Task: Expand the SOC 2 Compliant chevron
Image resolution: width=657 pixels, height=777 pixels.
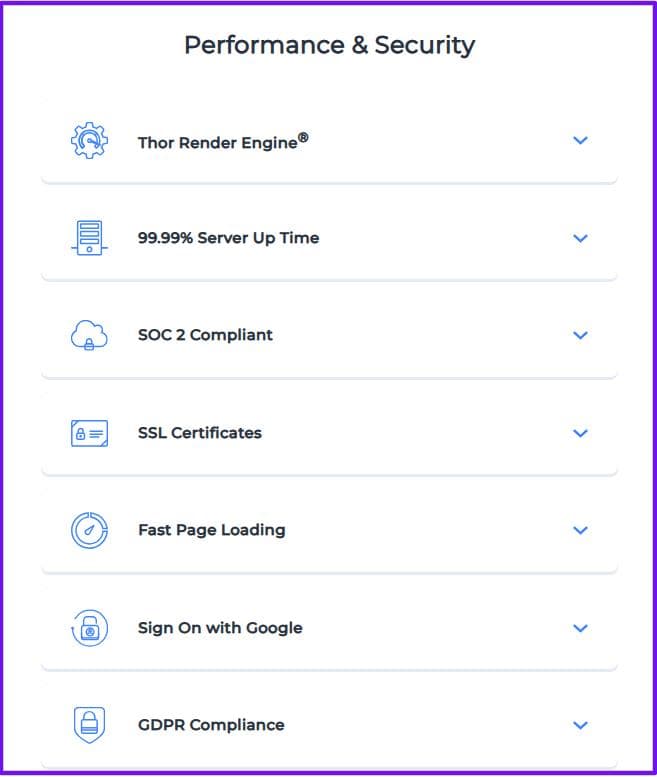Action: pos(580,336)
